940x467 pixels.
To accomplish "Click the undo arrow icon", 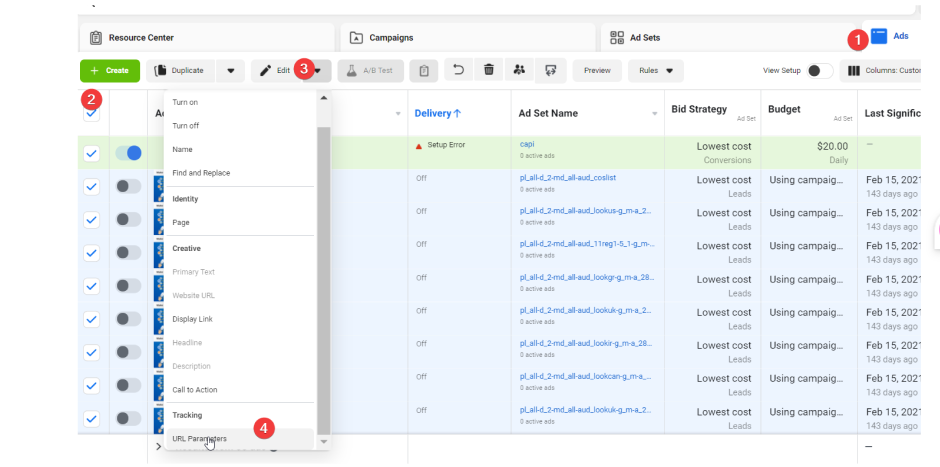I will pos(459,71).
